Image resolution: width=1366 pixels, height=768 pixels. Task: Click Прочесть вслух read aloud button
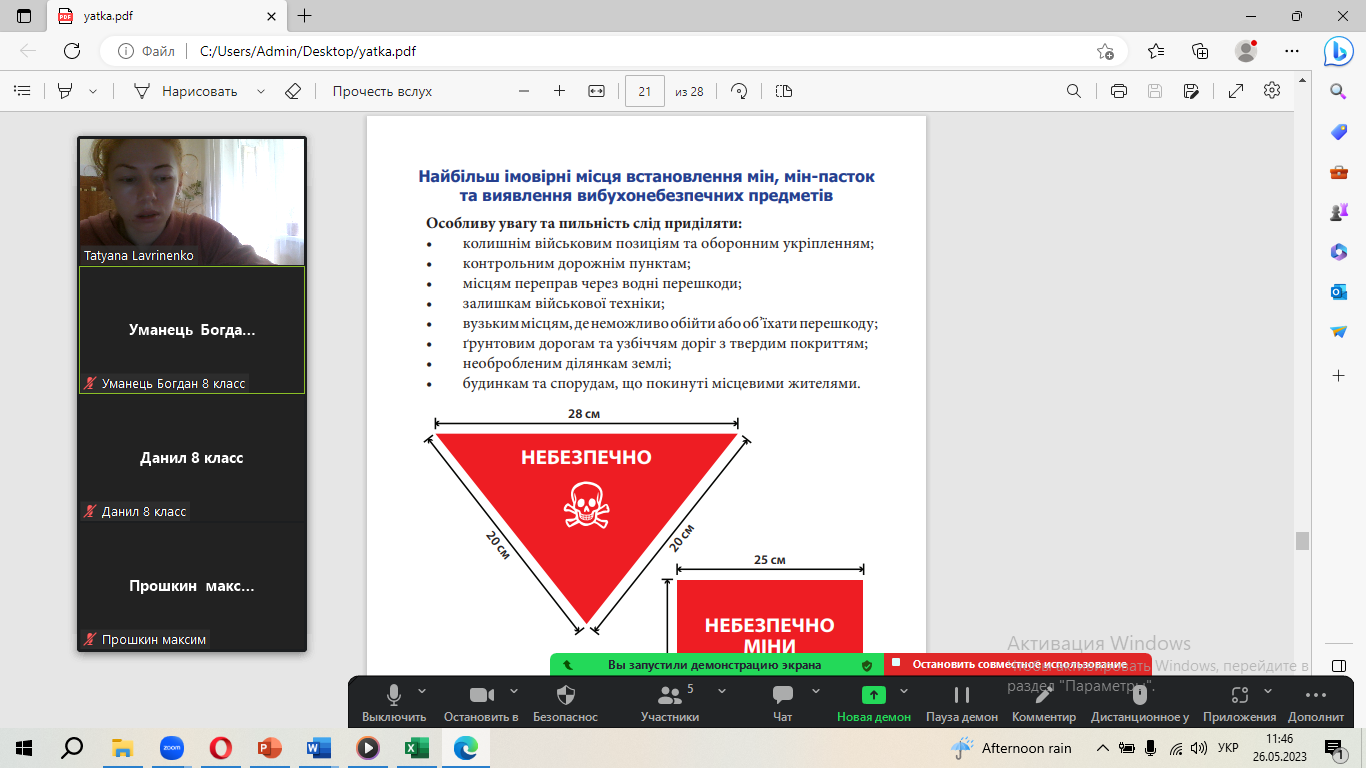coord(382,91)
